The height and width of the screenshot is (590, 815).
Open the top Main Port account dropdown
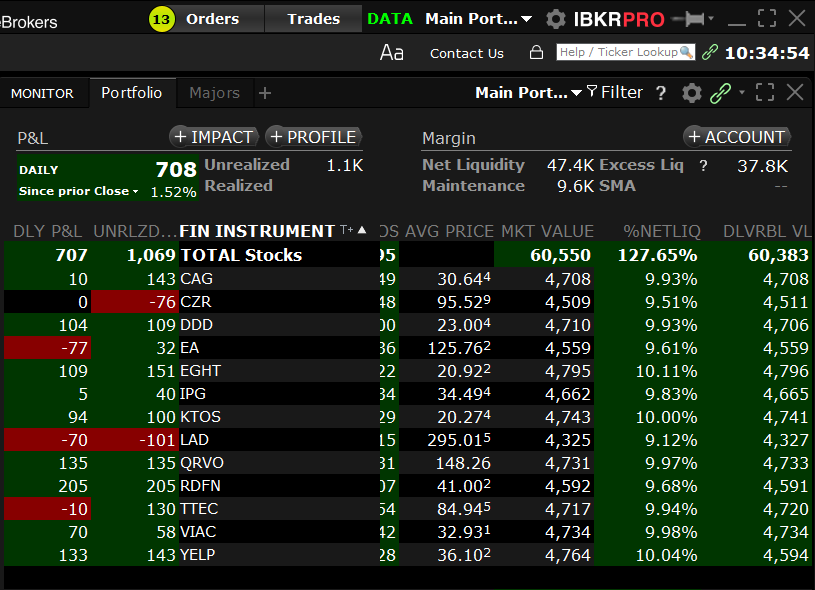point(478,19)
